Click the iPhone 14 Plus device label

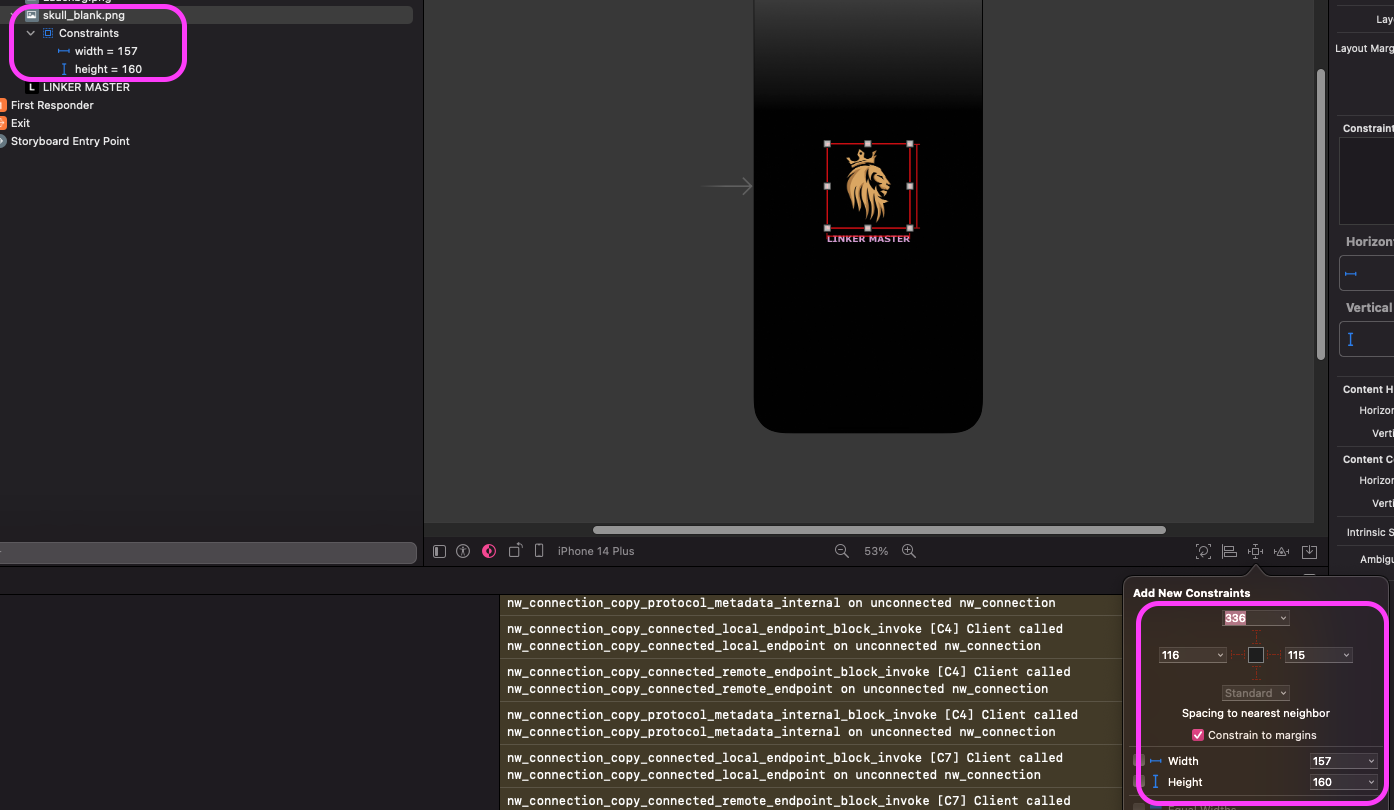tap(596, 551)
